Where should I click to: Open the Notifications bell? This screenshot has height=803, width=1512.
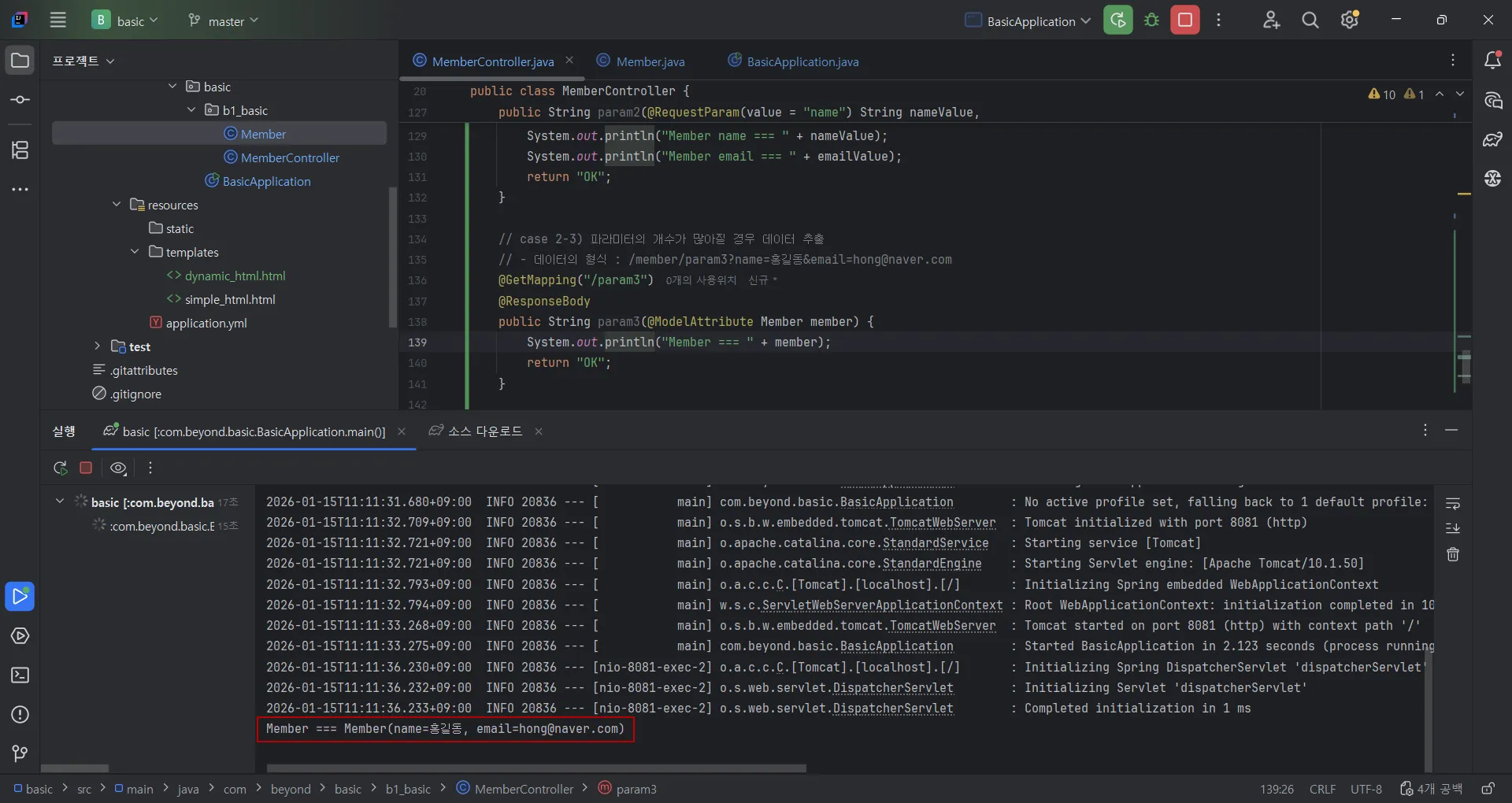click(1492, 61)
